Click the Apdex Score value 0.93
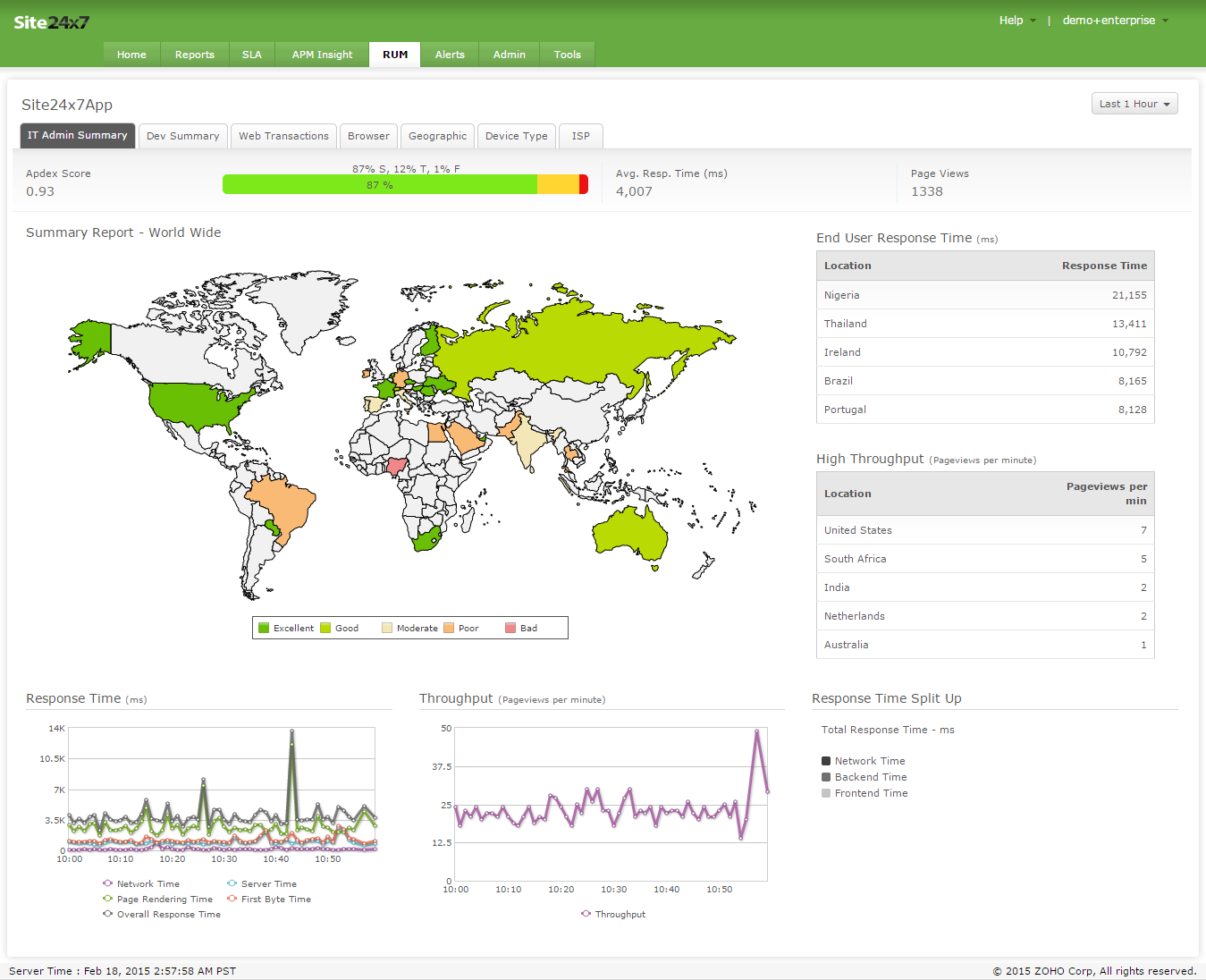Screen dimensions: 1206x980 (x=40, y=191)
